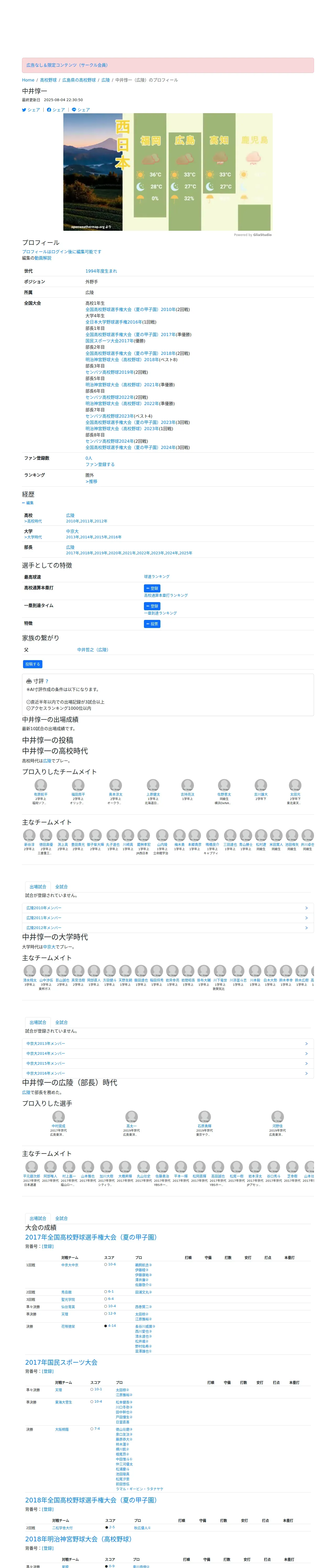
Task: Open センバツ高校野球2019年 link
Action: tap(109, 372)
